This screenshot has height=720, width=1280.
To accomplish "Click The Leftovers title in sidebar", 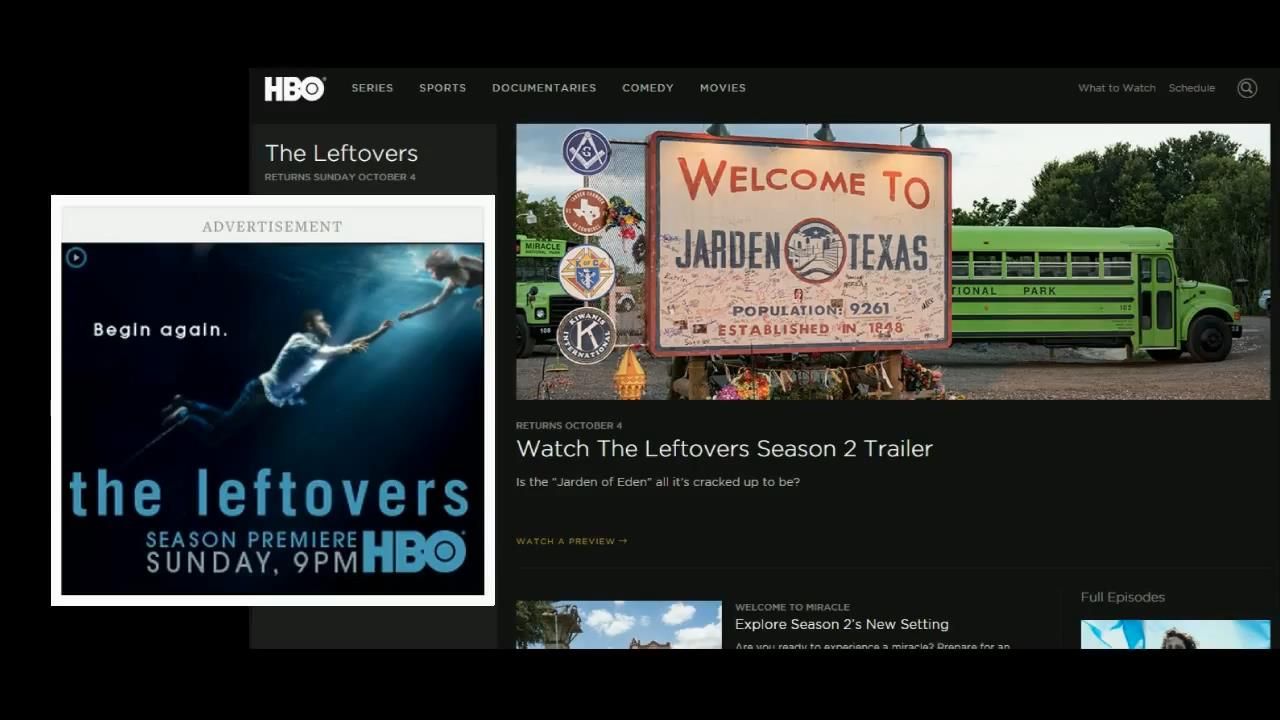I will [341, 153].
